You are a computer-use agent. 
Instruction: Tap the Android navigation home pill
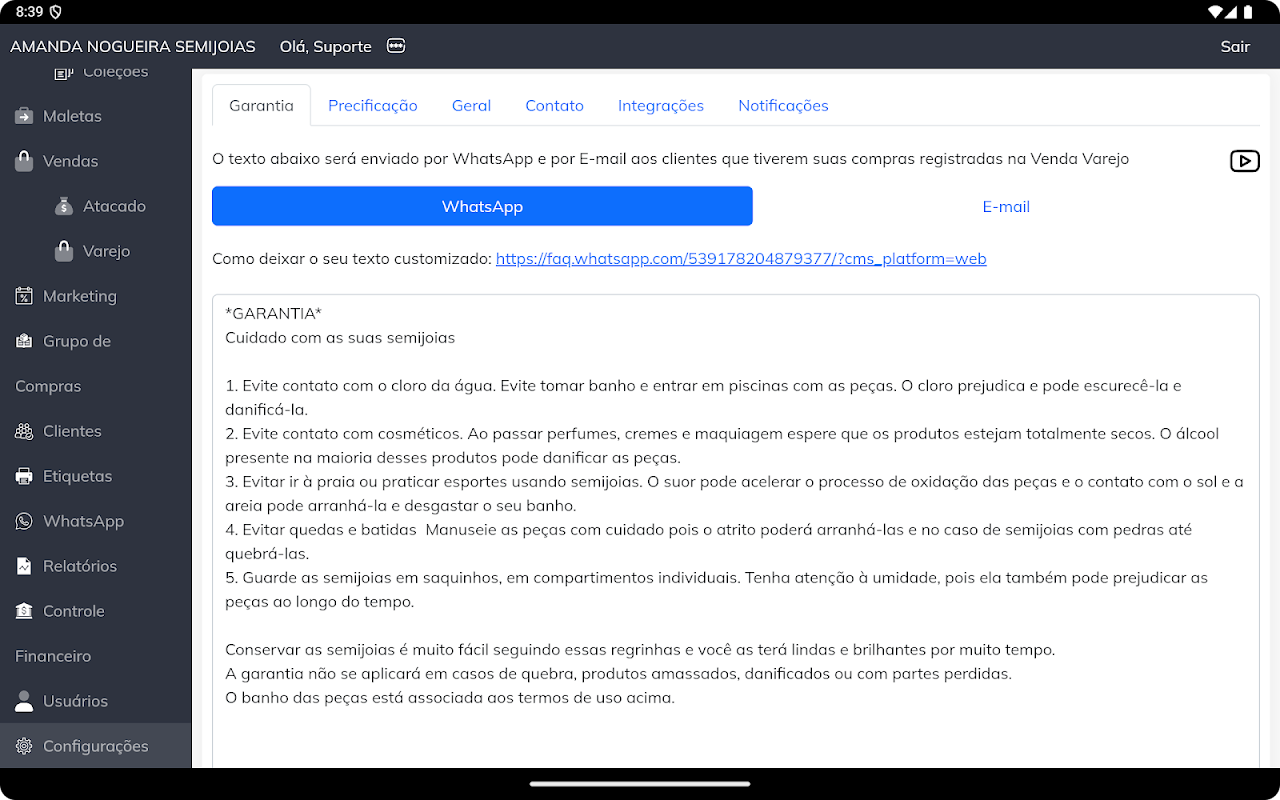pos(640,784)
